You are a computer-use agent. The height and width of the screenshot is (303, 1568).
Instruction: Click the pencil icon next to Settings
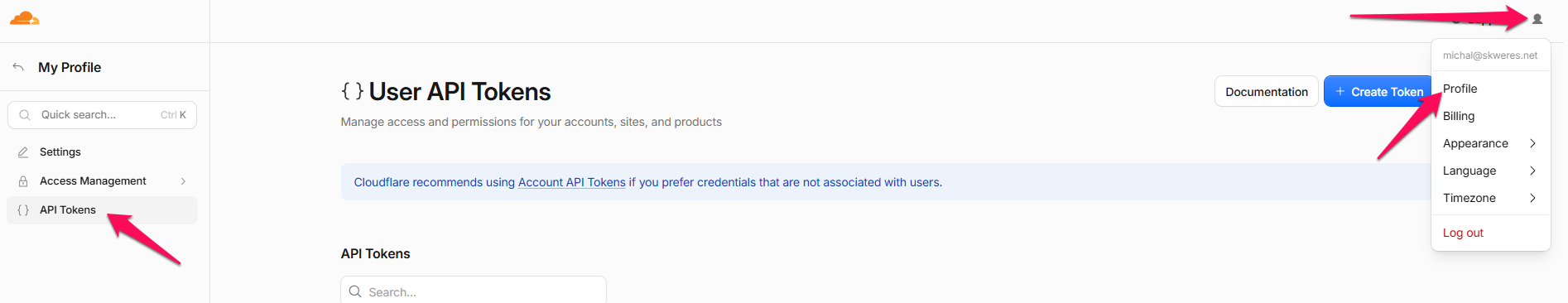23,152
